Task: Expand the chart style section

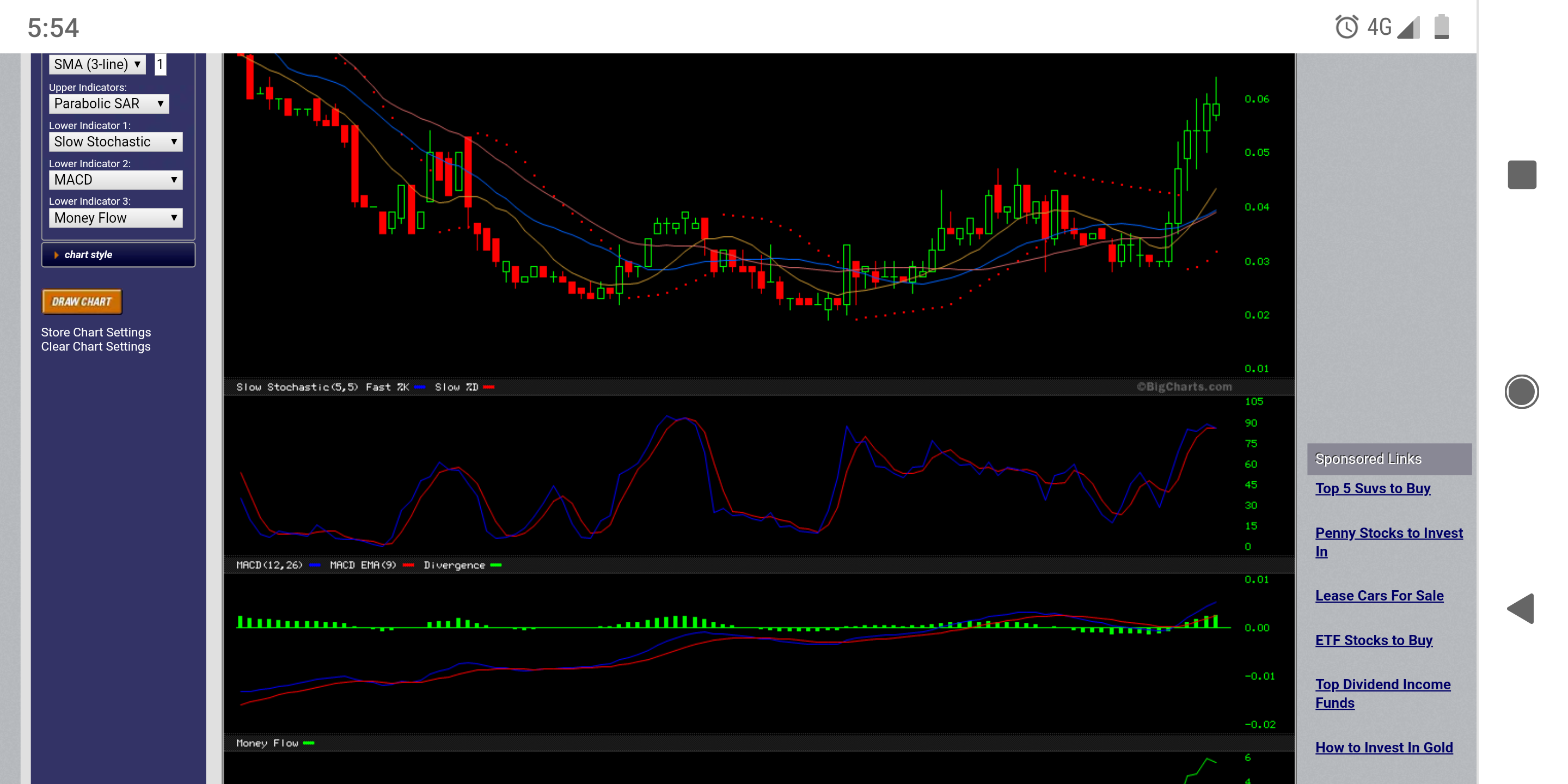Action: pos(118,254)
